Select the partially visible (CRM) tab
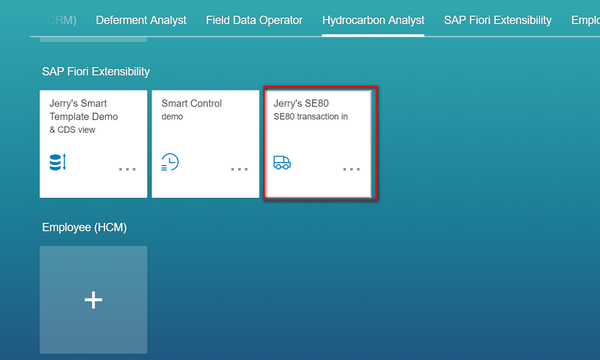The width and height of the screenshot is (600, 360). click(x=61, y=20)
